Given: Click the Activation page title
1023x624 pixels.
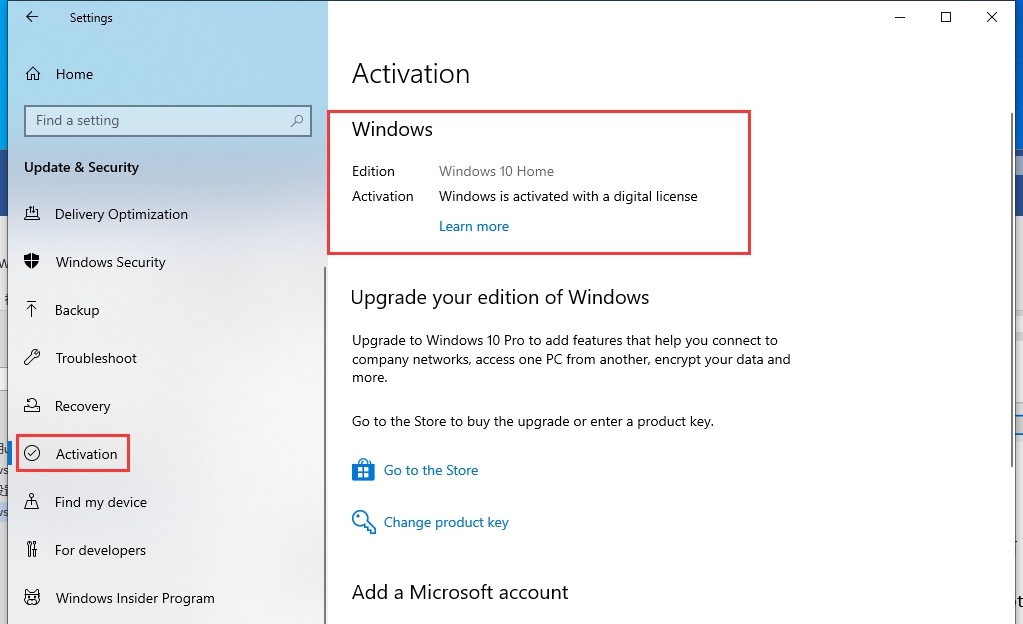Looking at the screenshot, I should pos(411,74).
